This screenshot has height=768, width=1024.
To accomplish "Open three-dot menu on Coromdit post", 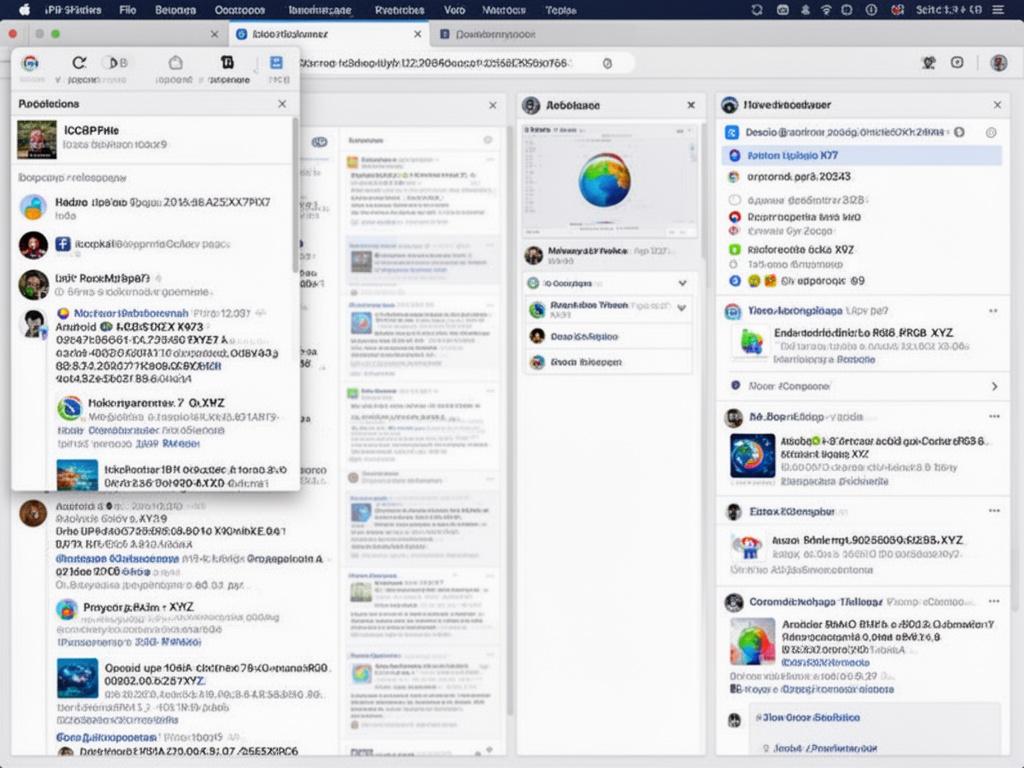I will click(993, 602).
